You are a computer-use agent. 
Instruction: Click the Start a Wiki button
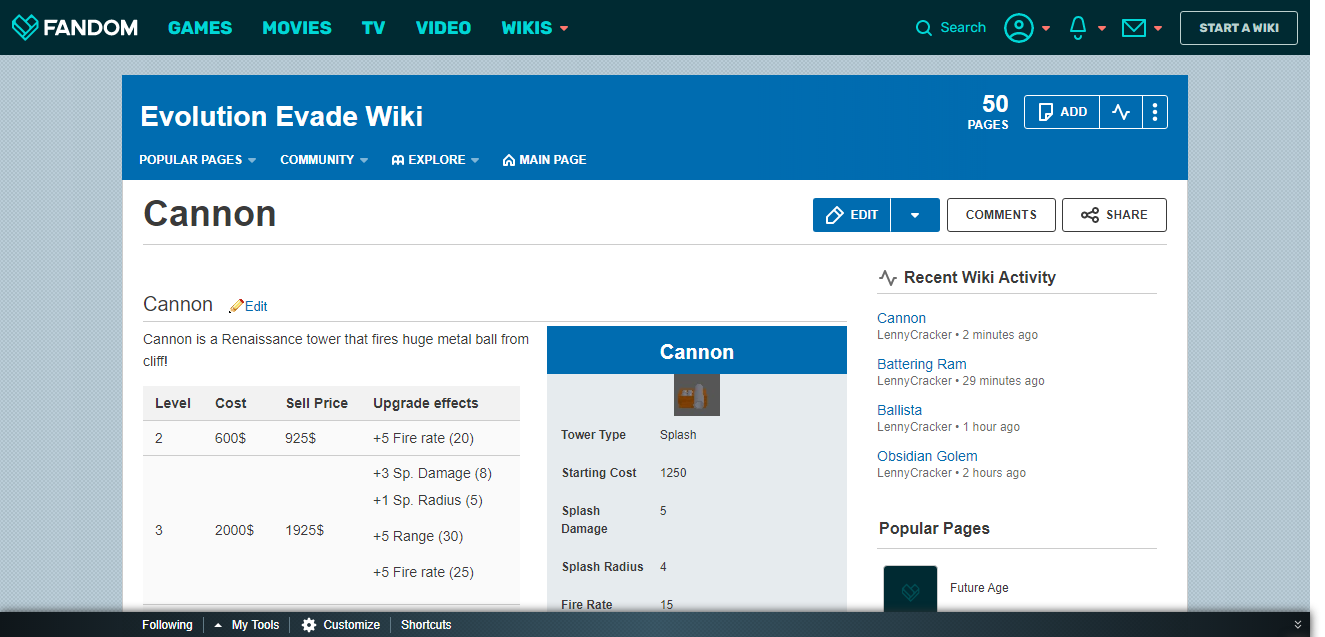1239,28
